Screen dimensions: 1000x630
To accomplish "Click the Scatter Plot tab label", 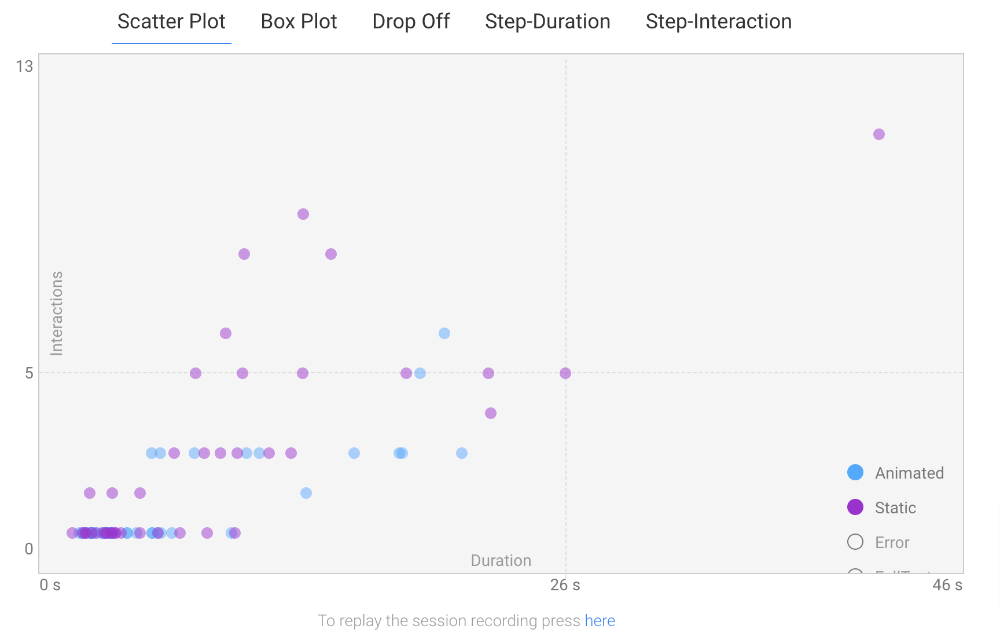I will 171,21.
